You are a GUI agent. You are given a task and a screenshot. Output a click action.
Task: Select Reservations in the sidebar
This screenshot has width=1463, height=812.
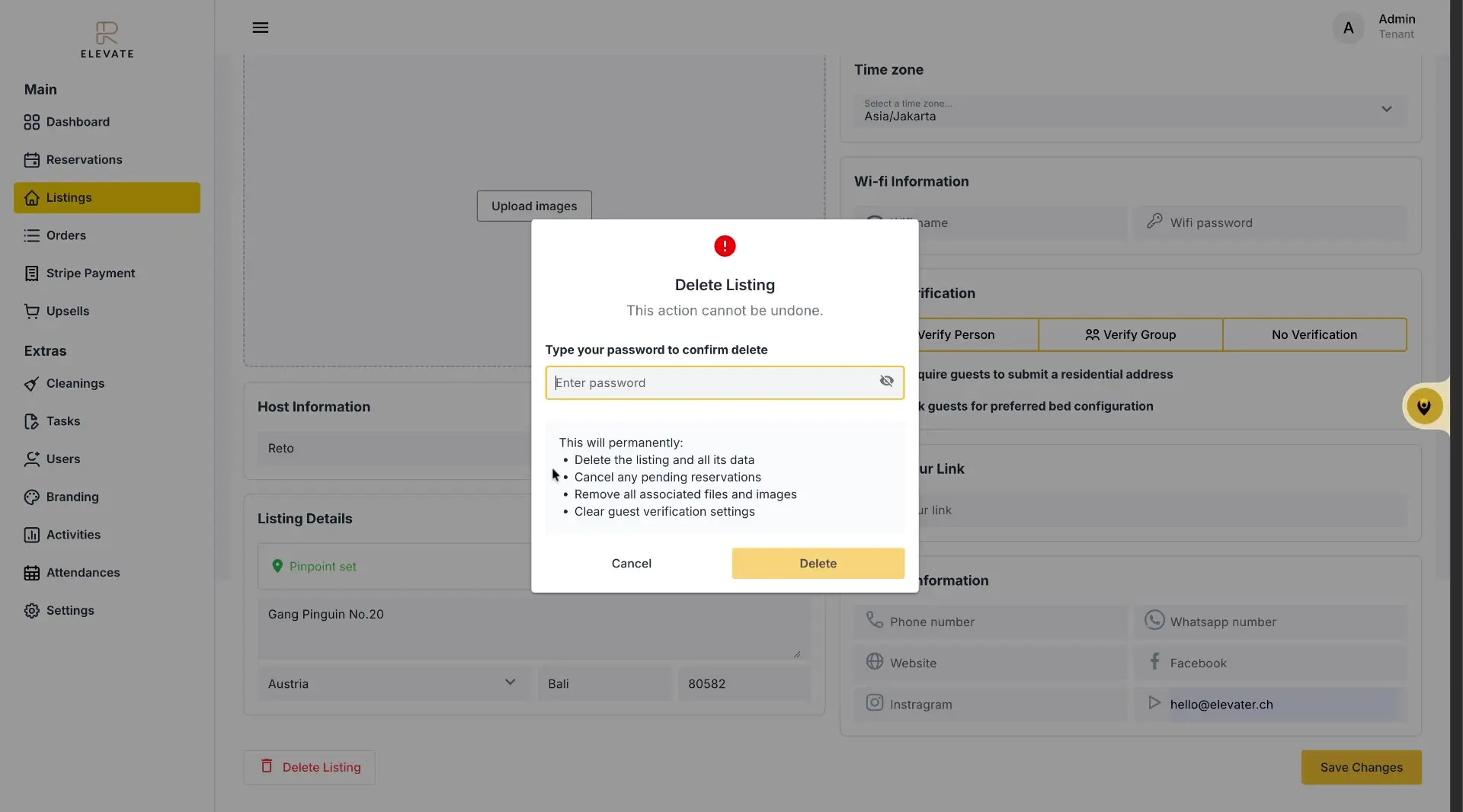point(84,159)
